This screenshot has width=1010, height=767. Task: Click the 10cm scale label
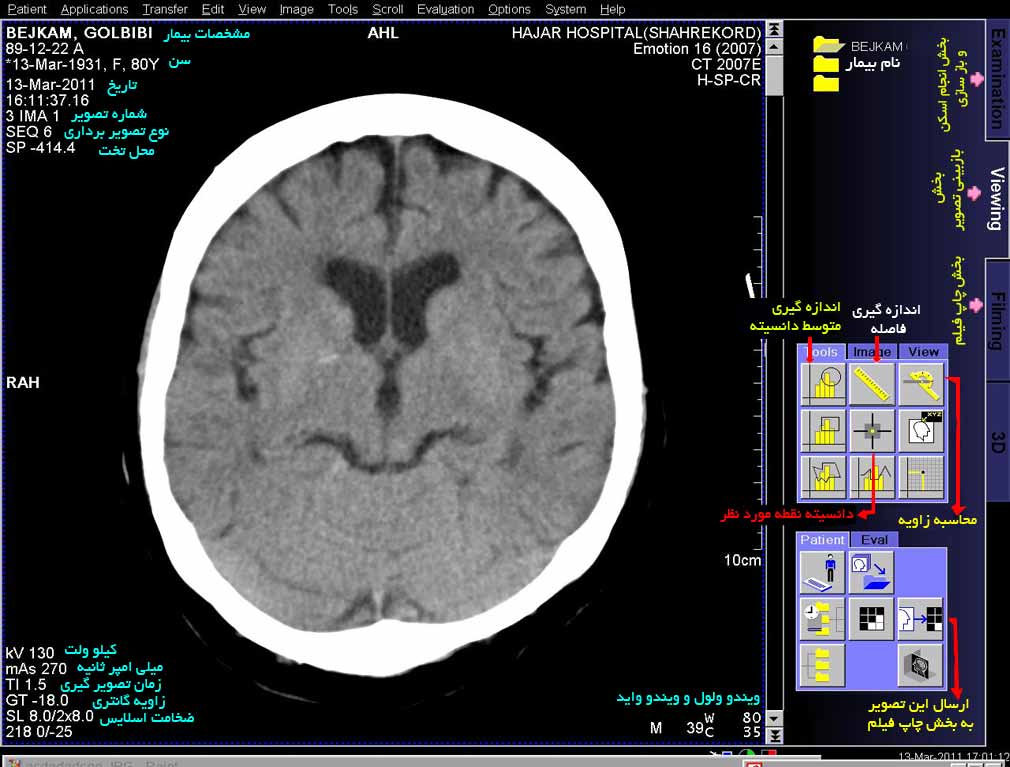point(742,560)
